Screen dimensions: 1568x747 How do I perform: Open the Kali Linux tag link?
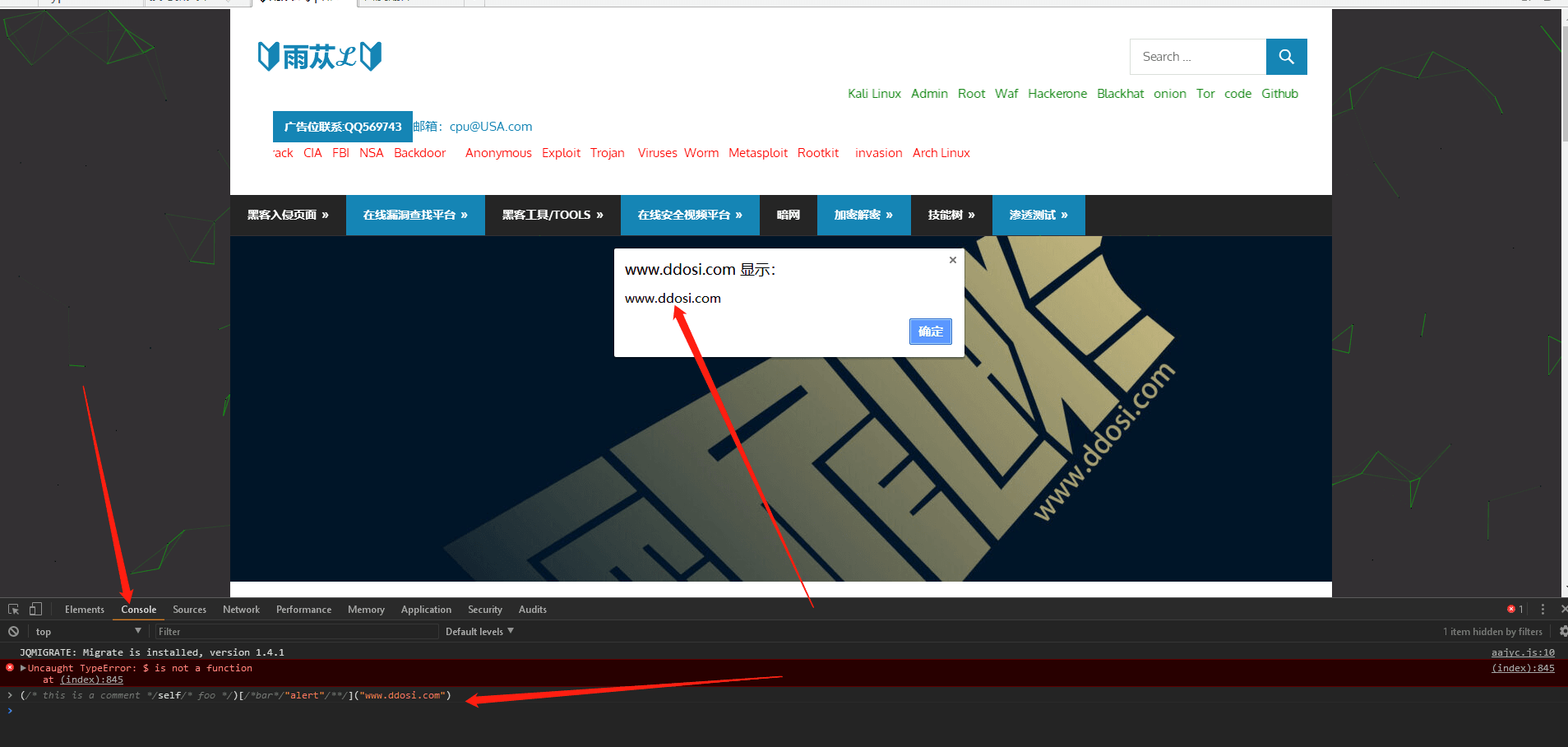pos(874,94)
